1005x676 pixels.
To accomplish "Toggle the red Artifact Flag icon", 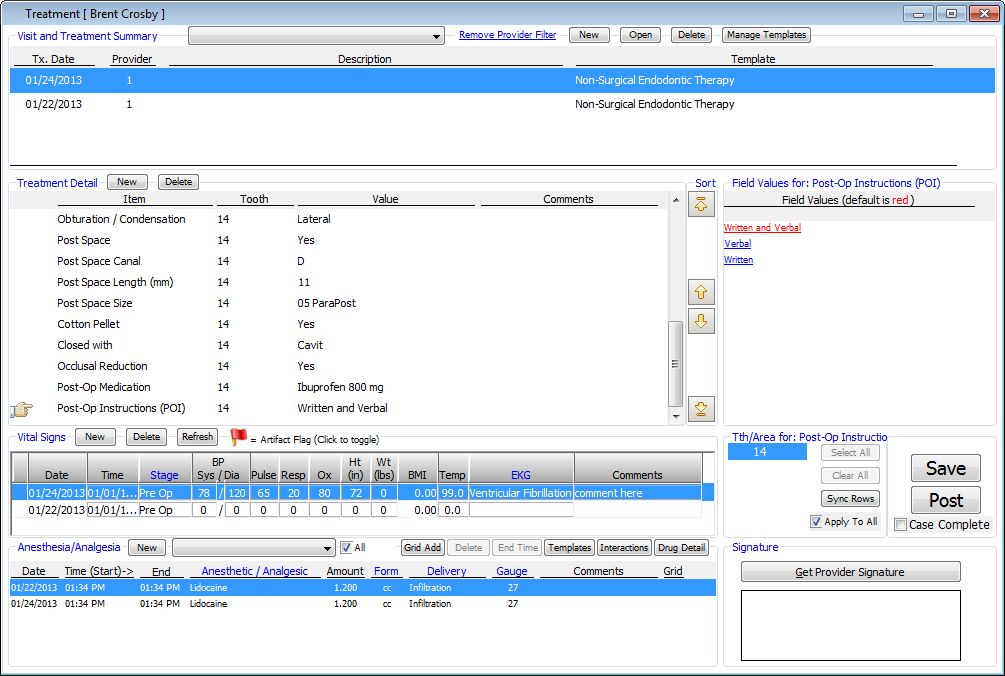I will [x=238, y=437].
